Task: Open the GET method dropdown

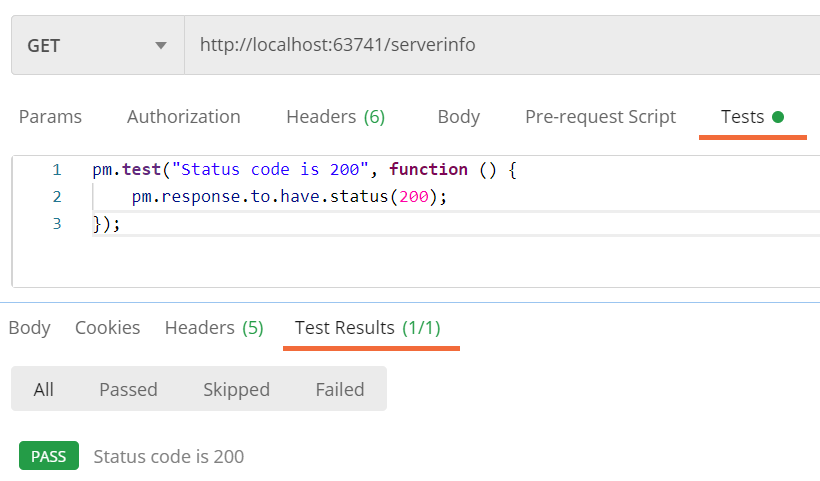Action: tap(98, 45)
